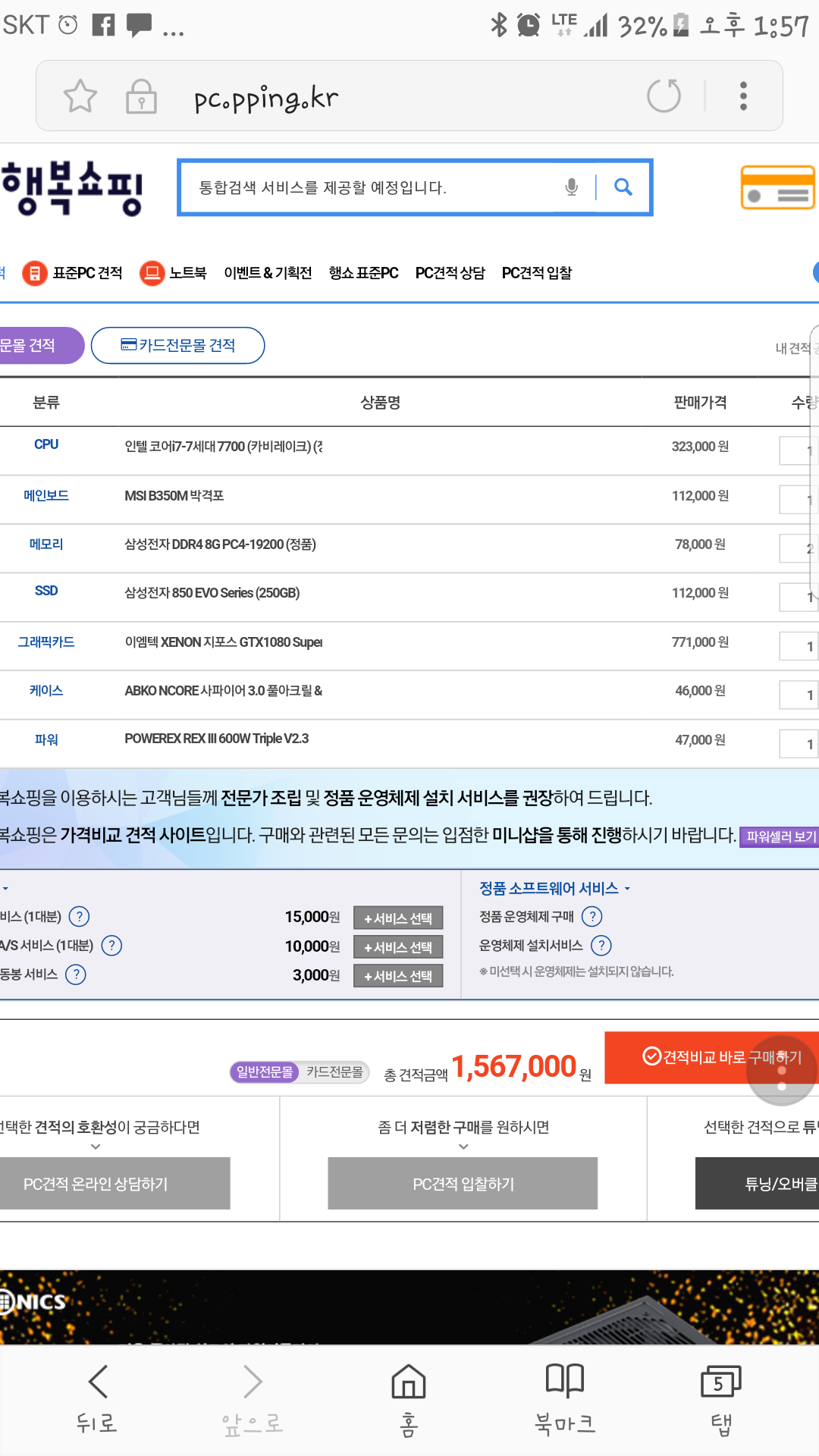
Task: Open help icon for 정품 운영체제 구매
Action: tap(591, 917)
